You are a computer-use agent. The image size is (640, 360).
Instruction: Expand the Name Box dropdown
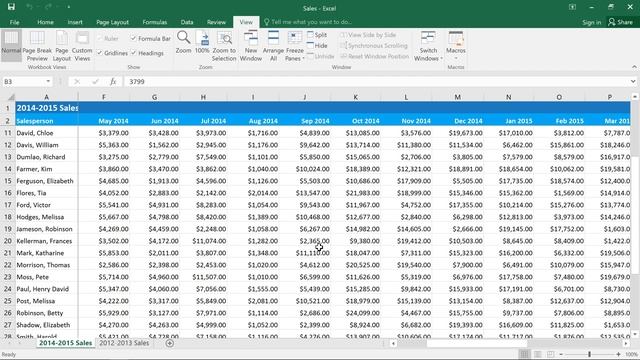(48, 82)
